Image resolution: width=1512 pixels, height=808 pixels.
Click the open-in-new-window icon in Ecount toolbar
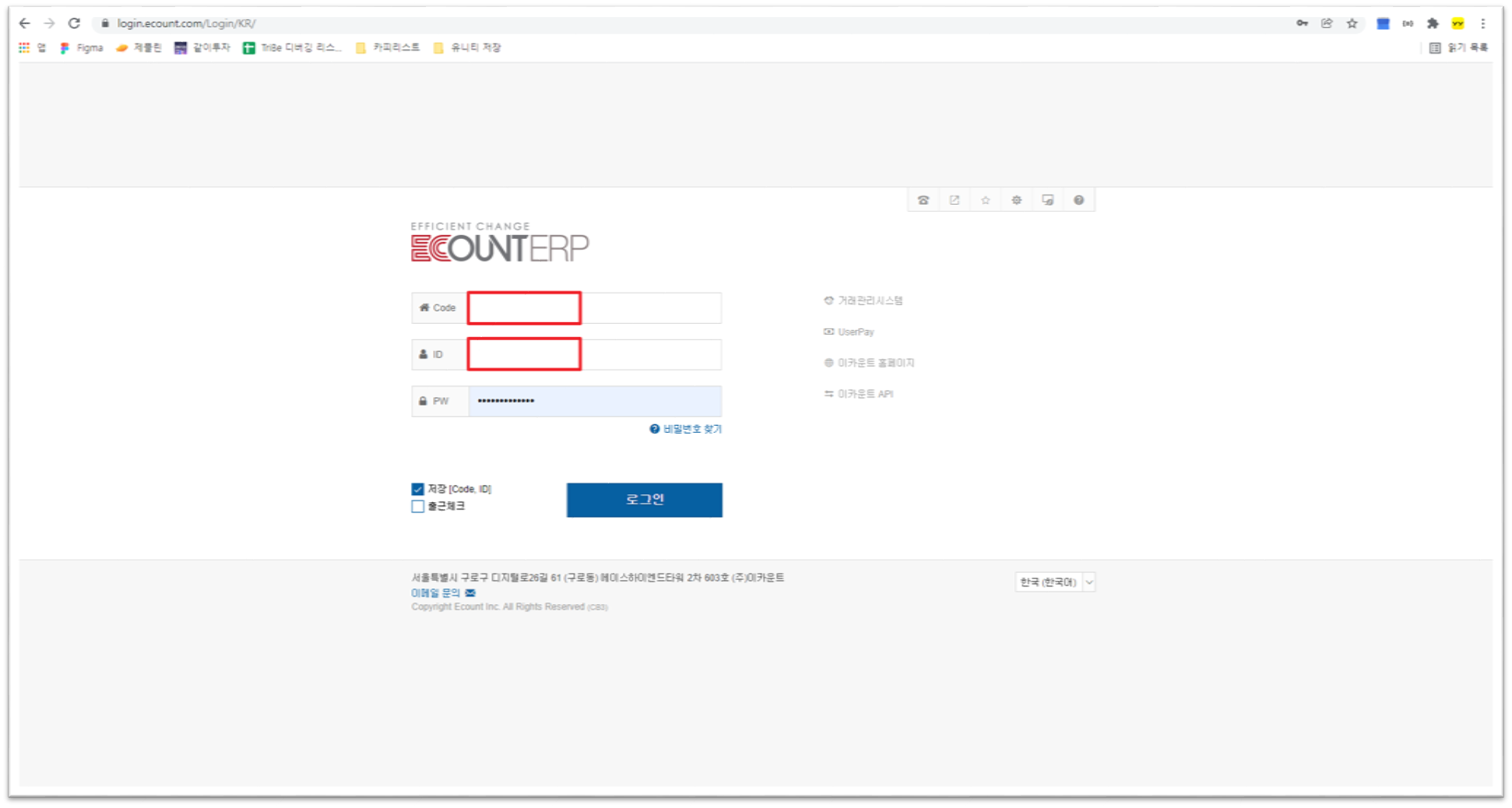[x=955, y=200]
